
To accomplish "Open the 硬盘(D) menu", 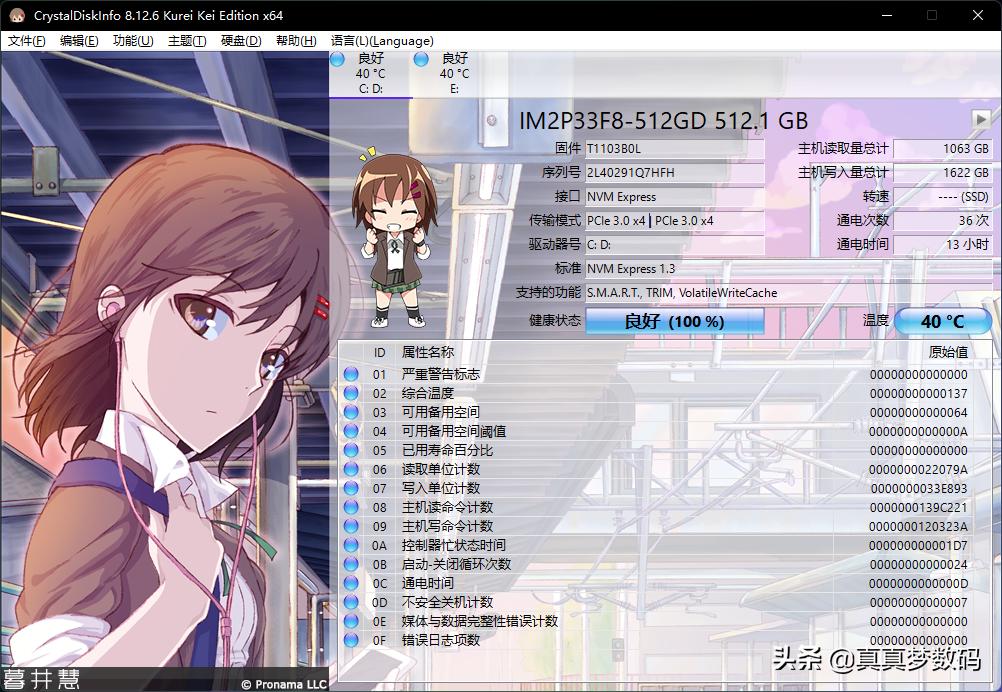I will pyautogui.click(x=241, y=41).
